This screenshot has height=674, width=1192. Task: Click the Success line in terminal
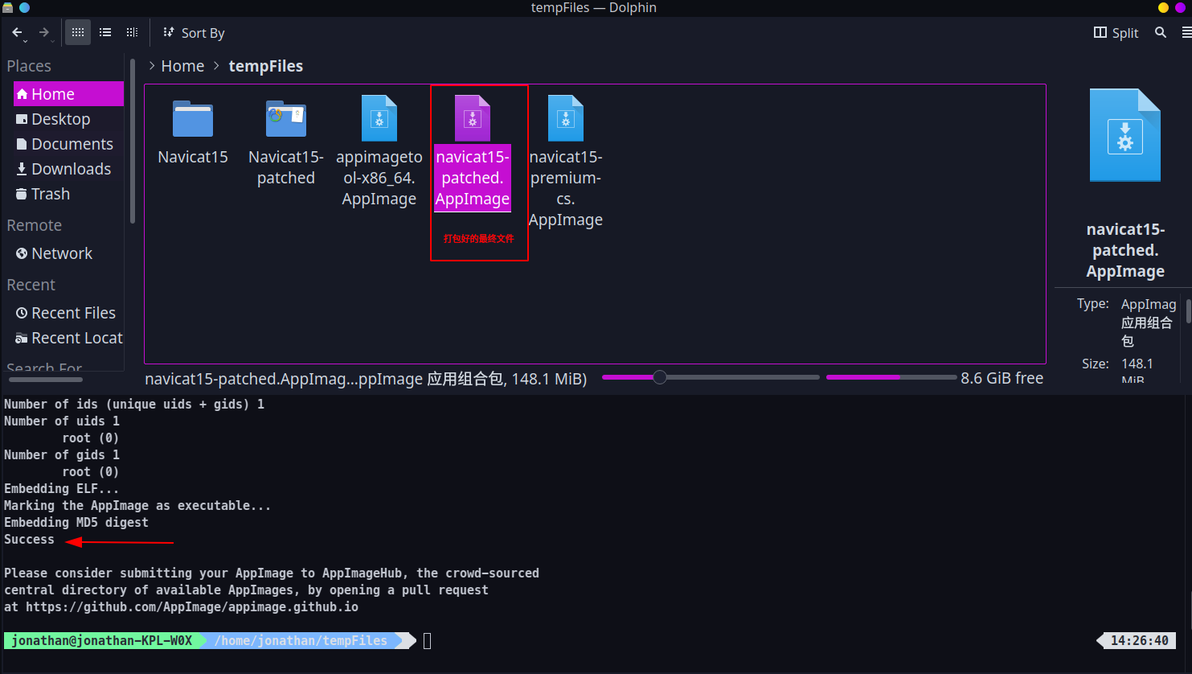coord(29,540)
